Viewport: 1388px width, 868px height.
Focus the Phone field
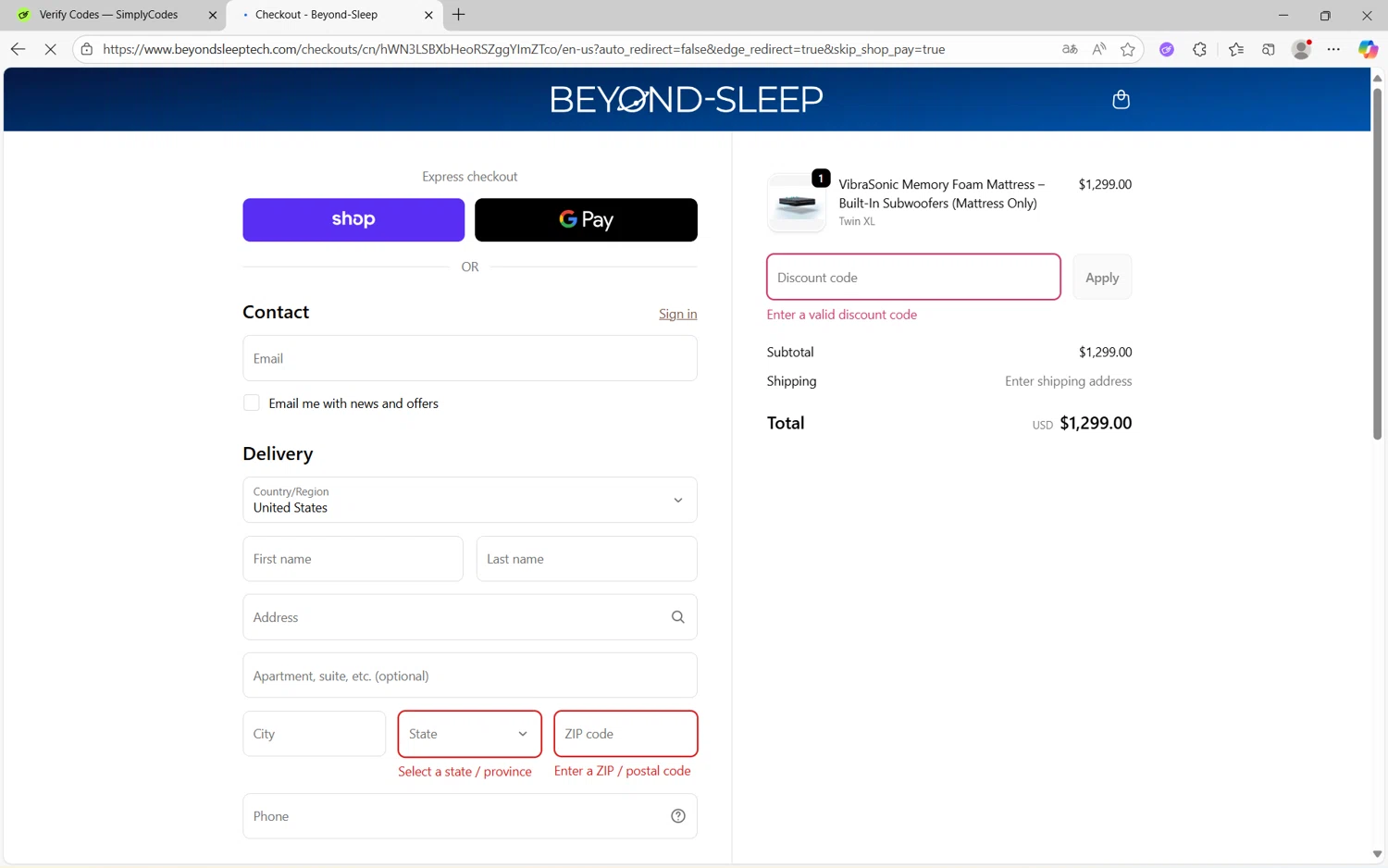tap(470, 816)
